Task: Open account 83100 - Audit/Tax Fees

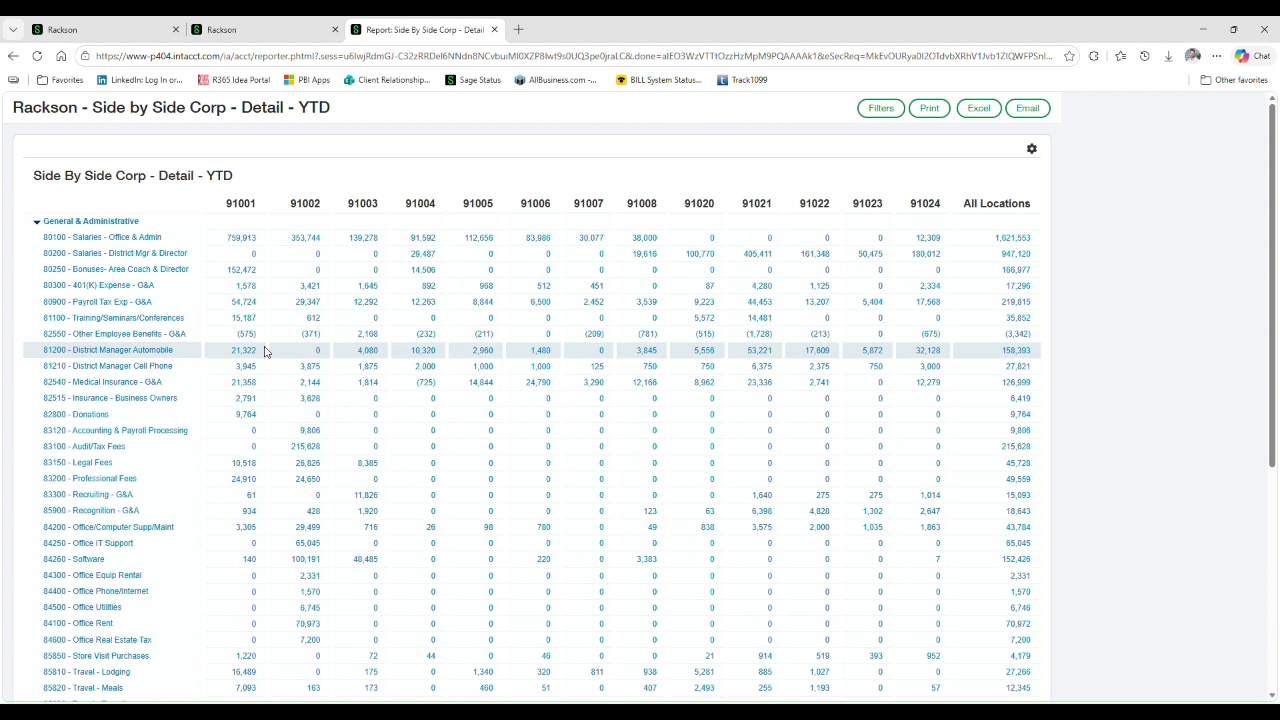Action: click(84, 447)
